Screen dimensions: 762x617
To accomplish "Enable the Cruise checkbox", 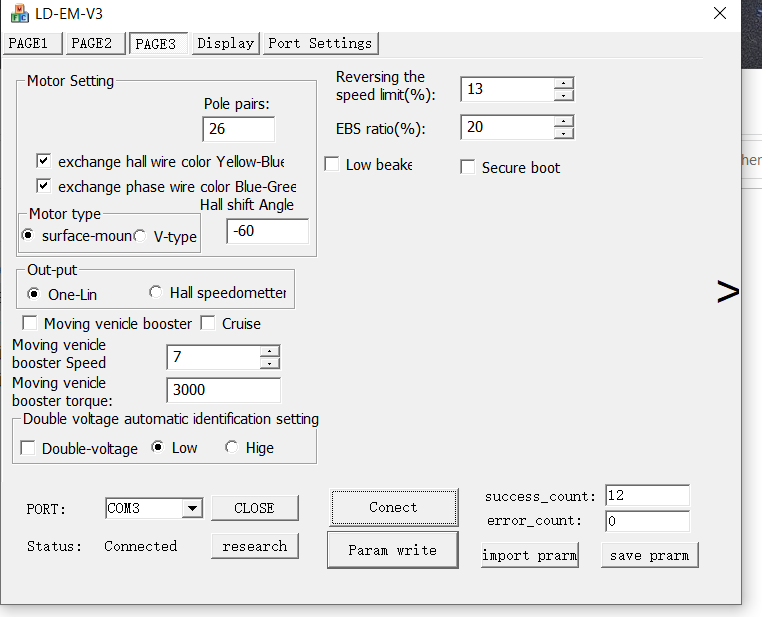I will click(x=208, y=323).
